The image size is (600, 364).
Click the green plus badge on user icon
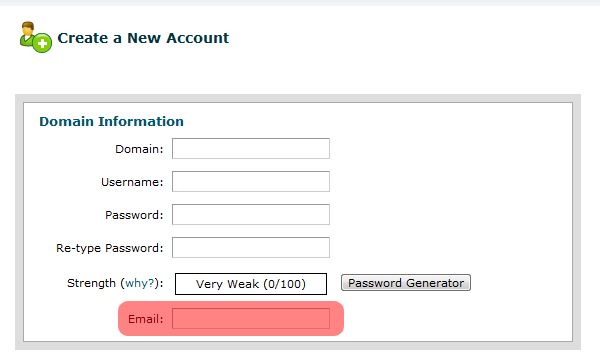[x=42, y=43]
